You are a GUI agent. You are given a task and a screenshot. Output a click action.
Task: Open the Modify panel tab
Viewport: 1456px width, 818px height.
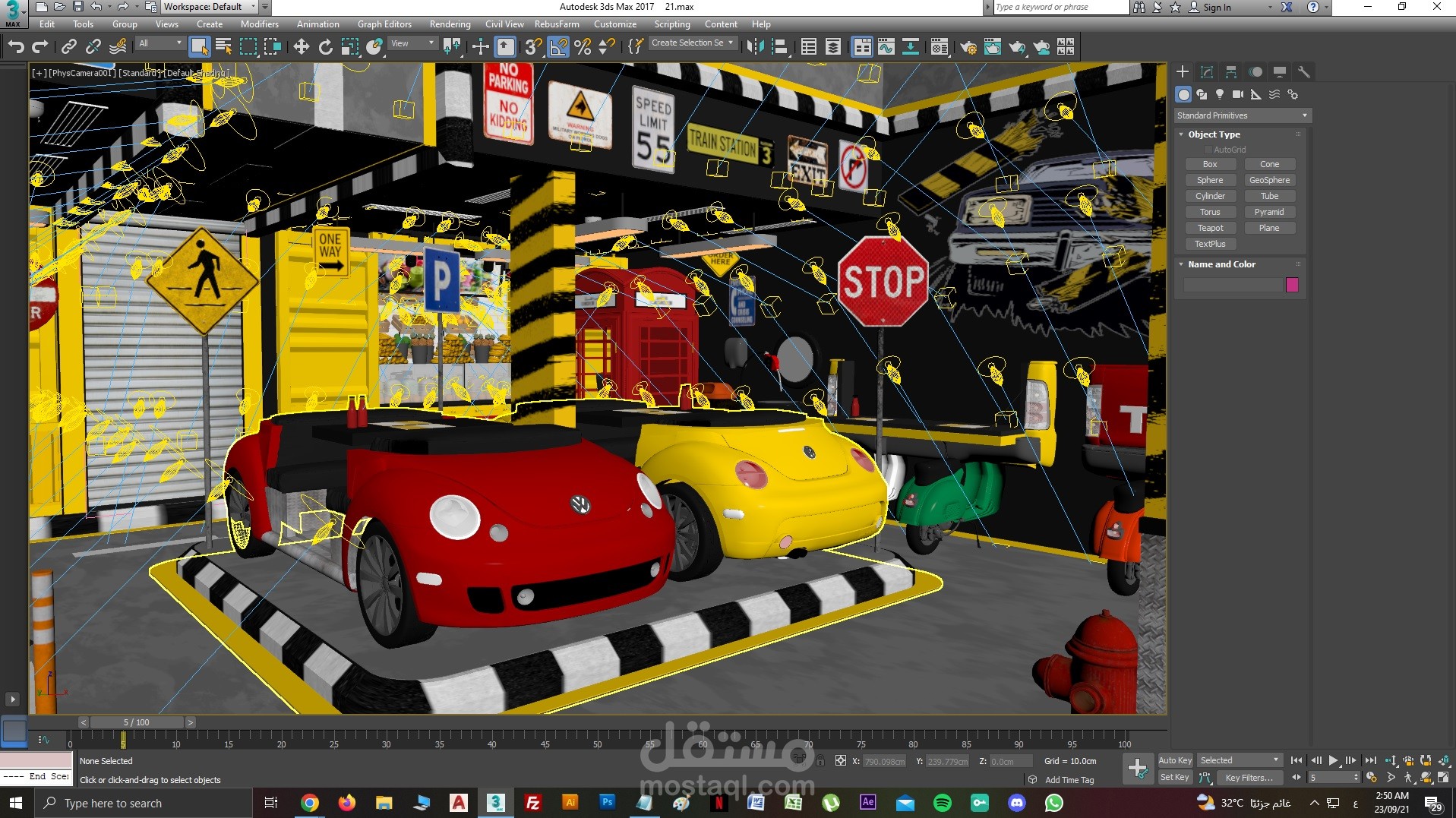tap(1206, 72)
